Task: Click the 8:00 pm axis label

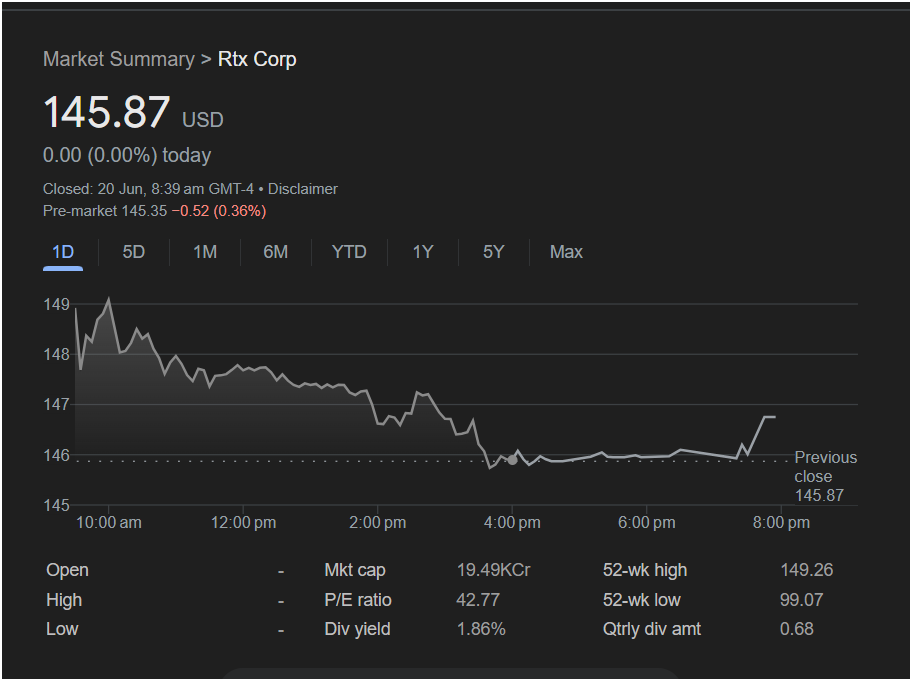Action: coord(781,522)
